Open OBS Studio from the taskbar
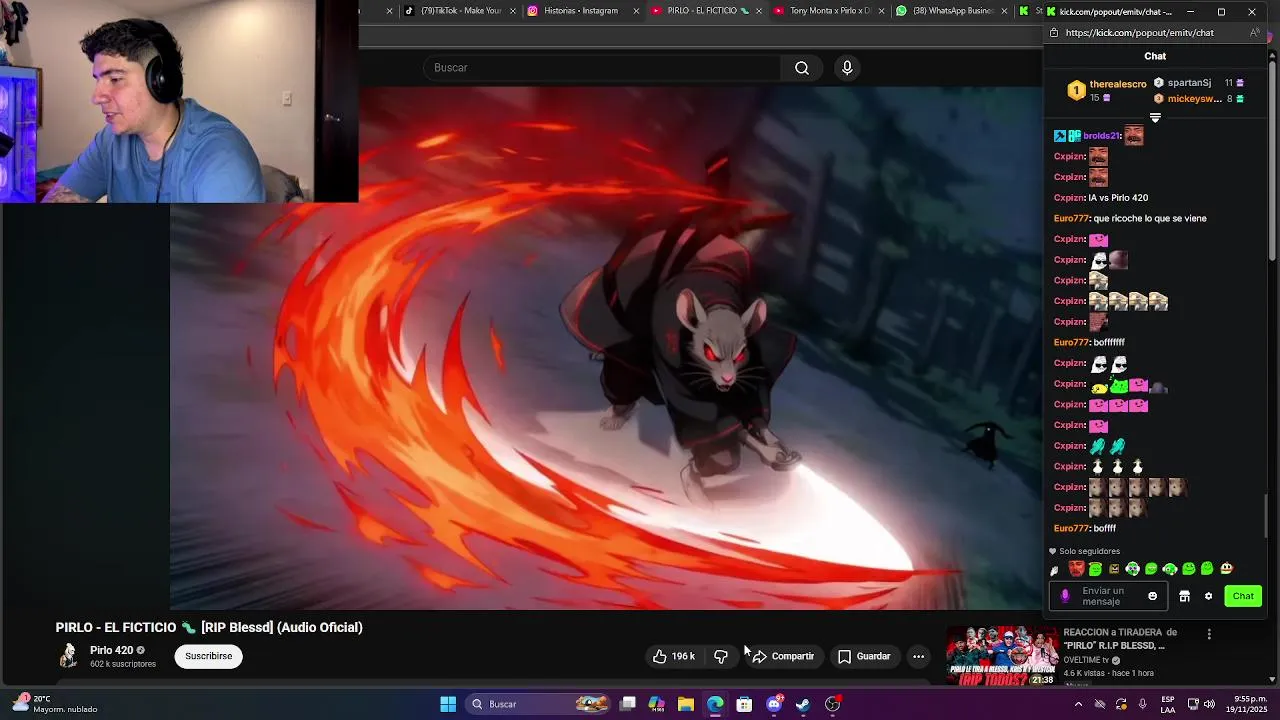1280x720 pixels. coord(833,704)
